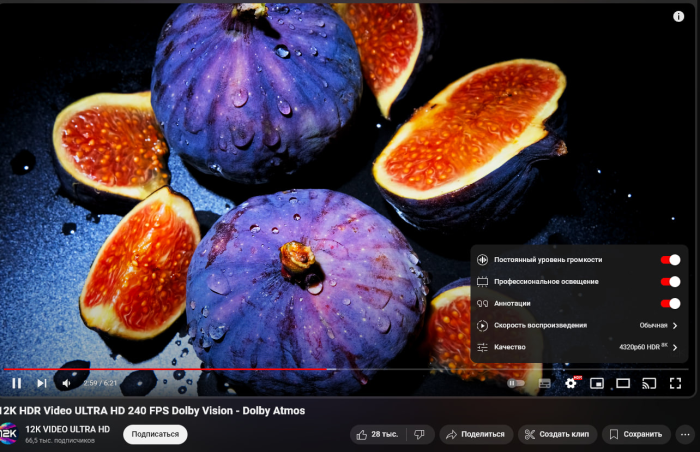Cast video to a TV
This screenshot has width=700, height=452.
[649, 383]
